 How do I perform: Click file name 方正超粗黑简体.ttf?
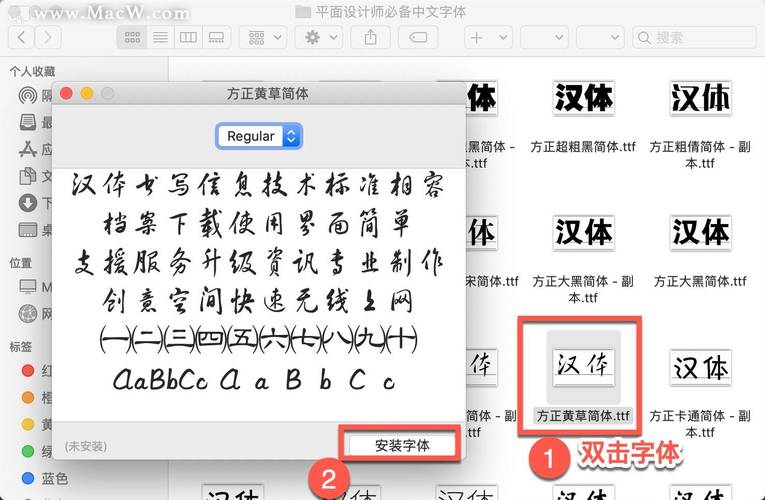point(583,146)
